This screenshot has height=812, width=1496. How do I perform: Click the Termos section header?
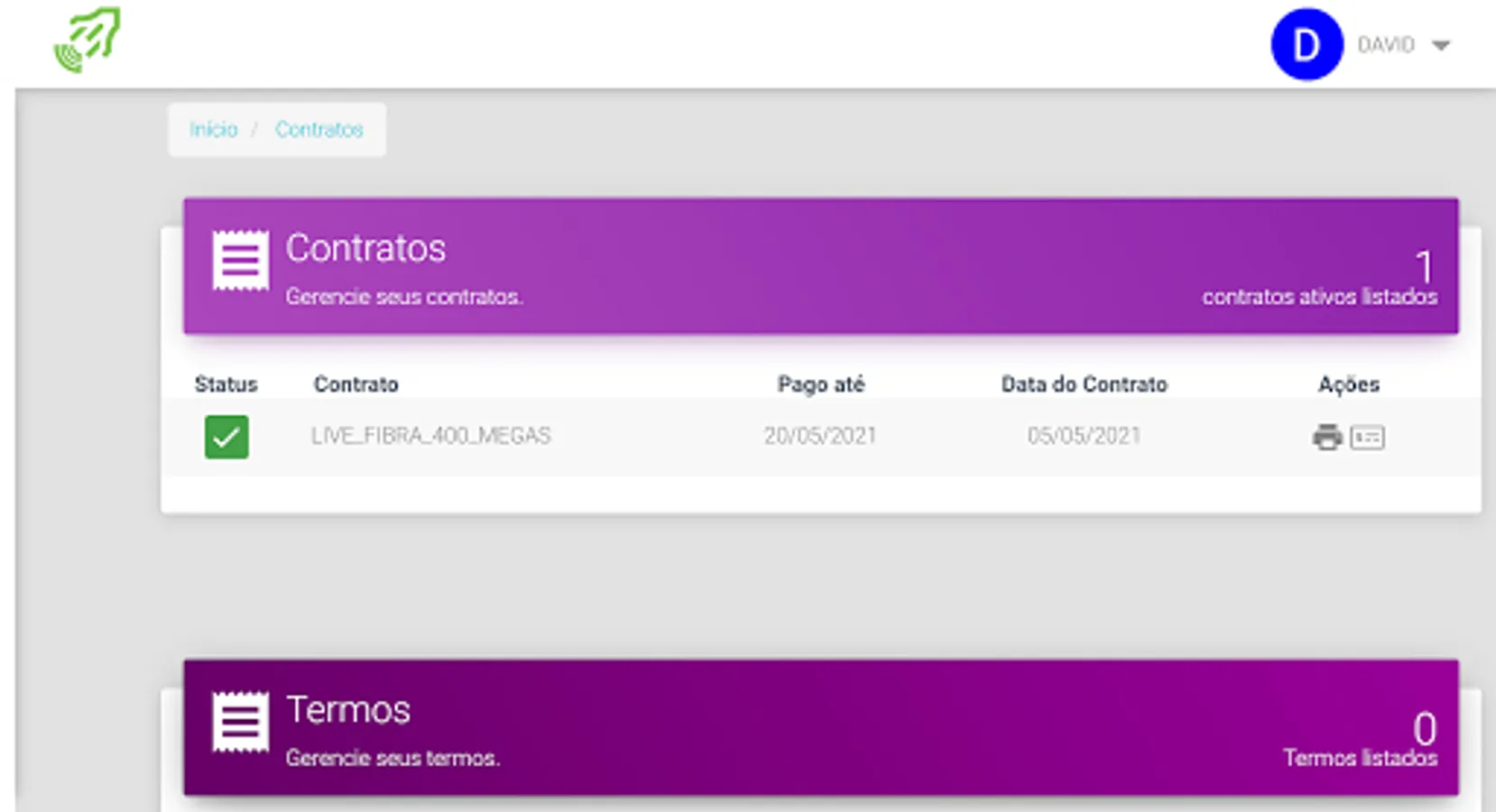[348, 709]
